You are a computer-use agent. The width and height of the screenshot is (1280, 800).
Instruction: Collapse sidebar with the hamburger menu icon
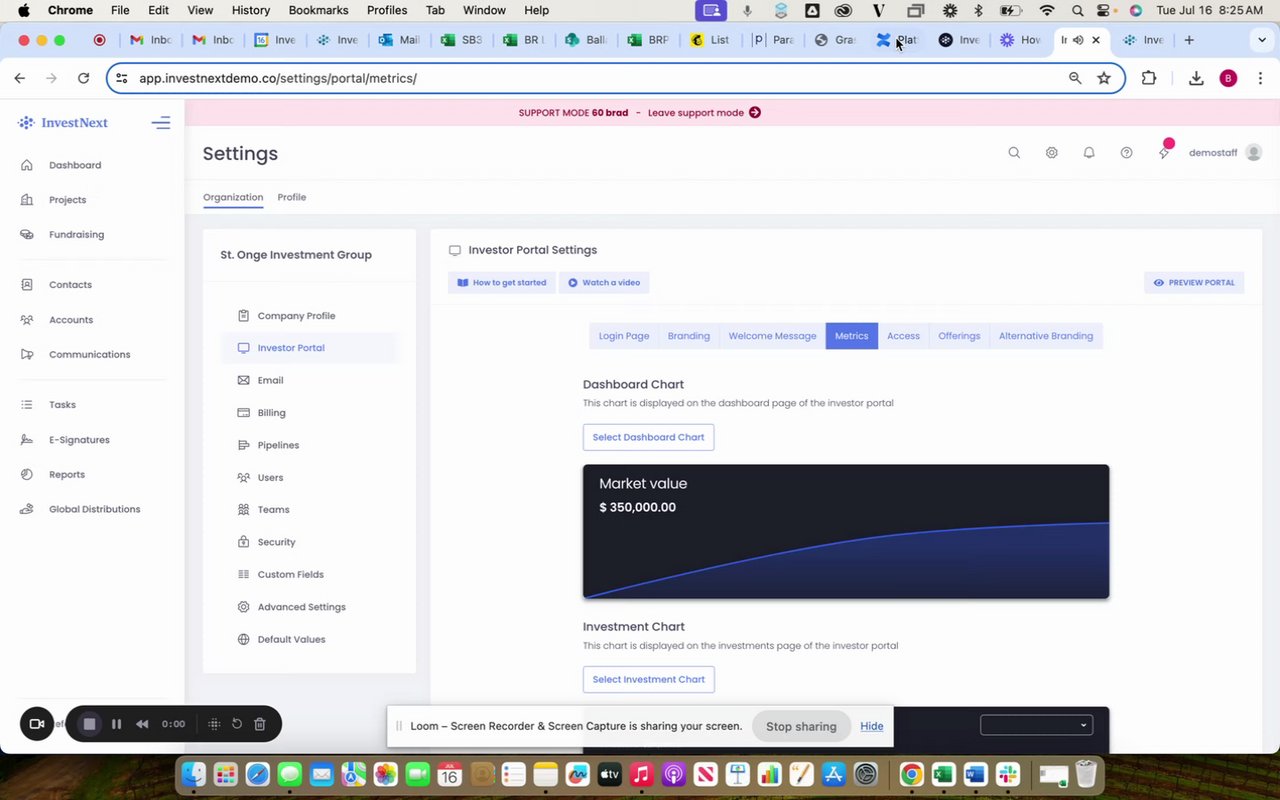coord(161,123)
